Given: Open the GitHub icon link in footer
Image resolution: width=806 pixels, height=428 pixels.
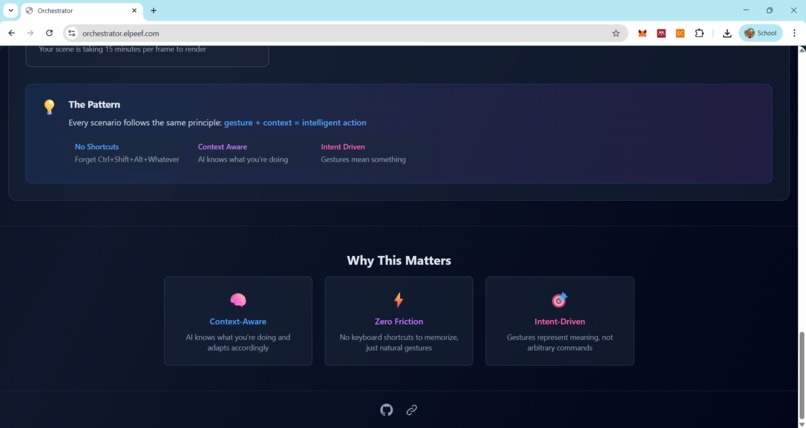Looking at the screenshot, I should [x=386, y=410].
